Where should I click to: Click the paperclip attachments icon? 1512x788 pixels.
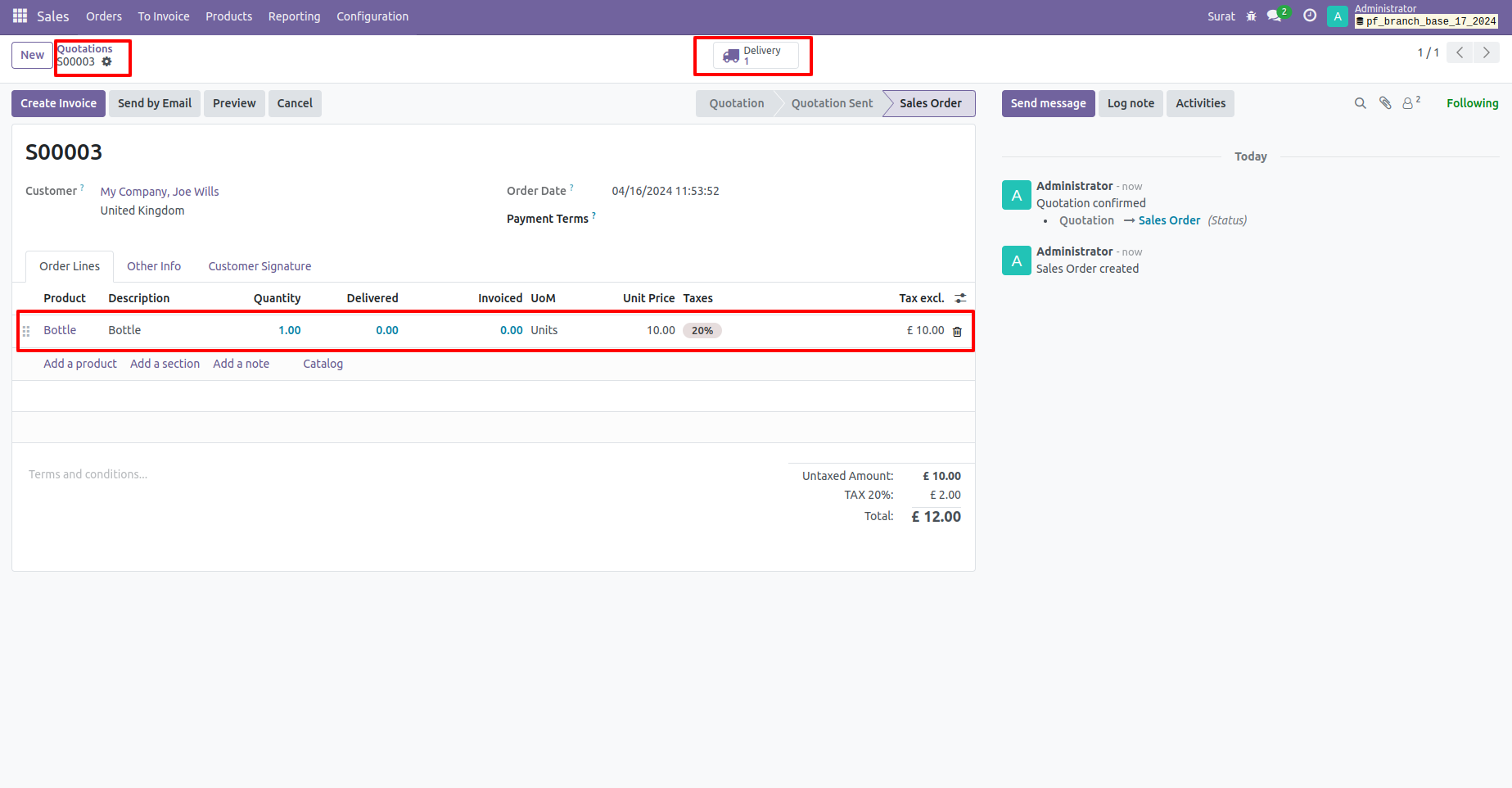click(1385, 103)
